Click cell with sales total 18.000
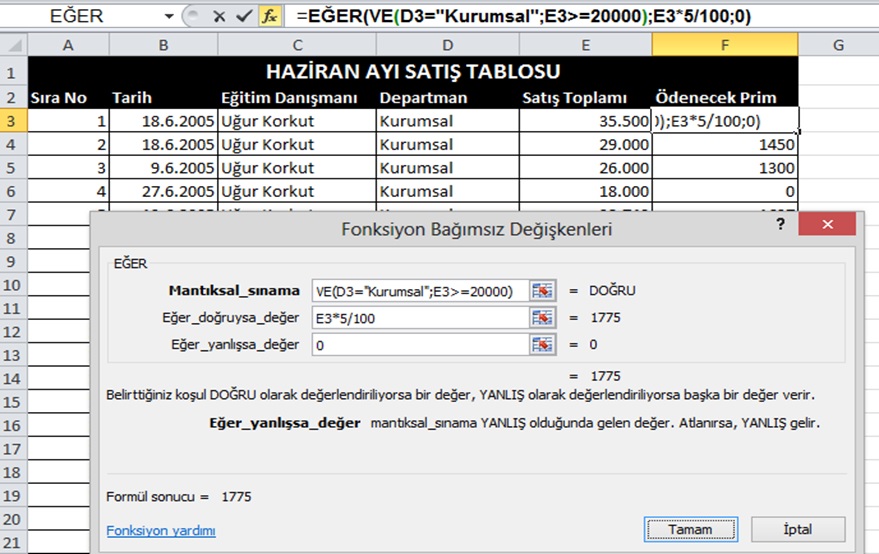 click(585, 191)
